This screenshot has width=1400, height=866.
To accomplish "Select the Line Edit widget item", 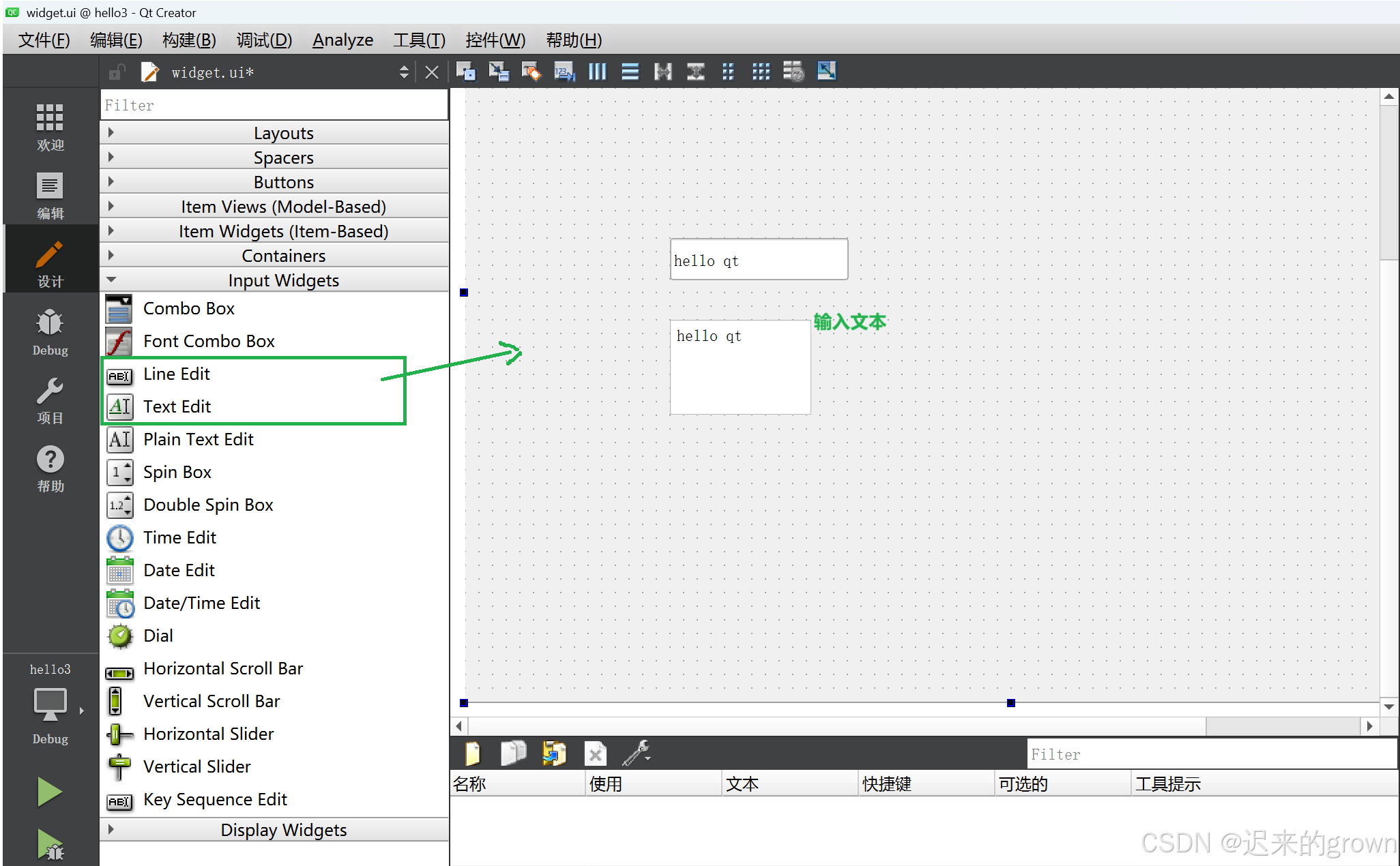I will (177, 374).
